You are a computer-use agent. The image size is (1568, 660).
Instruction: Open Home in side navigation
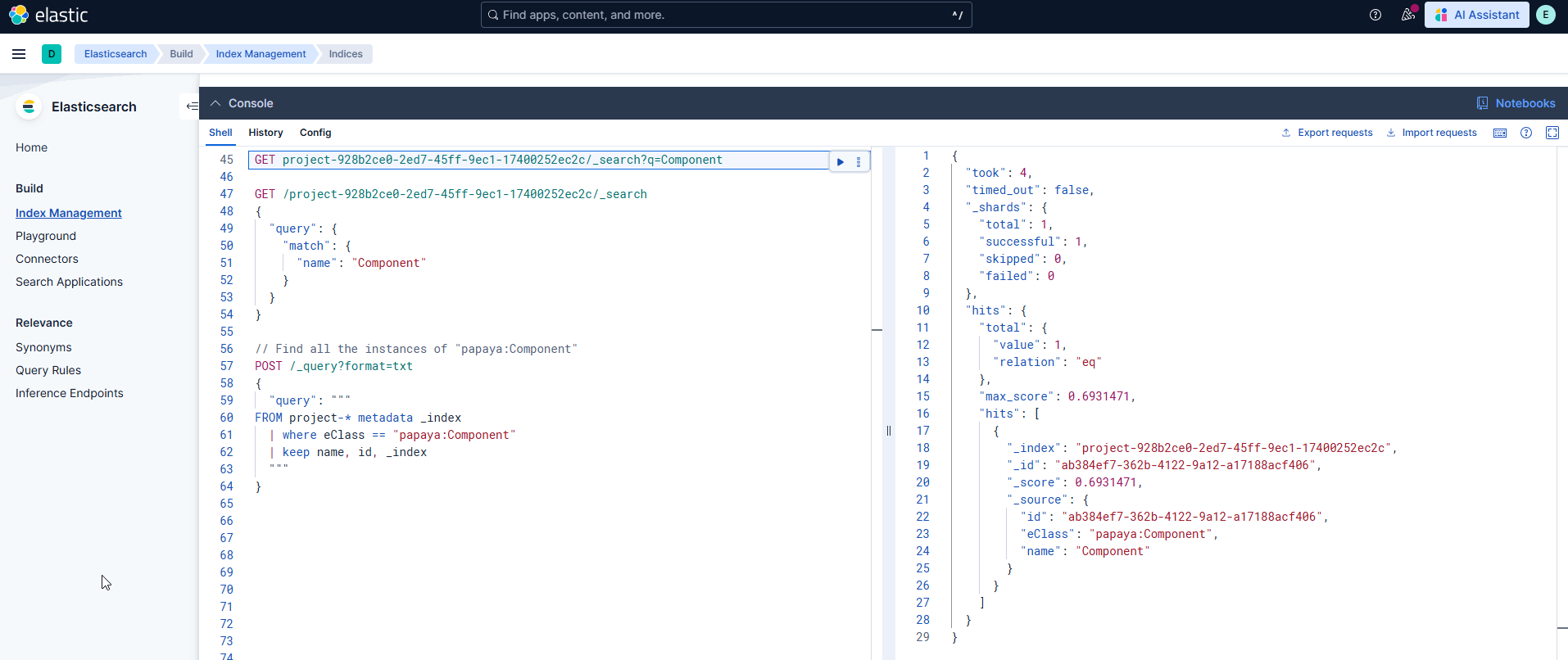tap(31, 147)
